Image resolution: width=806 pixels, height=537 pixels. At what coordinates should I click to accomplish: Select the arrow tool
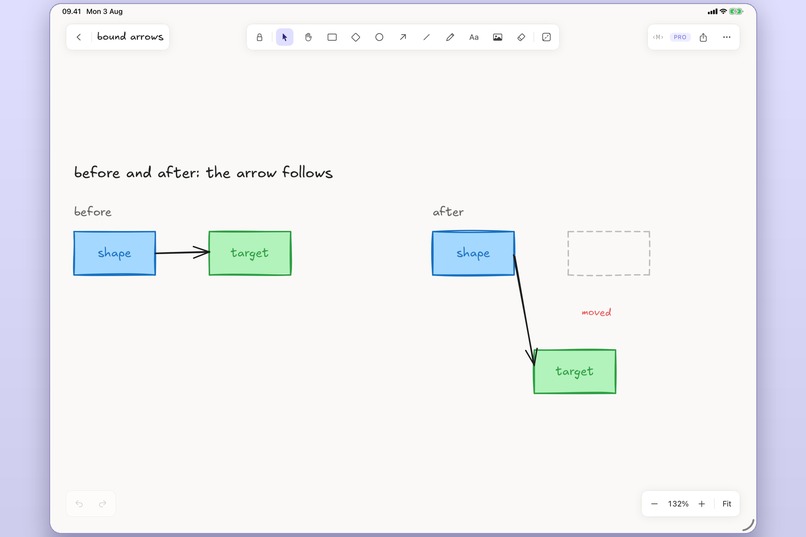[x=403, y=37]
